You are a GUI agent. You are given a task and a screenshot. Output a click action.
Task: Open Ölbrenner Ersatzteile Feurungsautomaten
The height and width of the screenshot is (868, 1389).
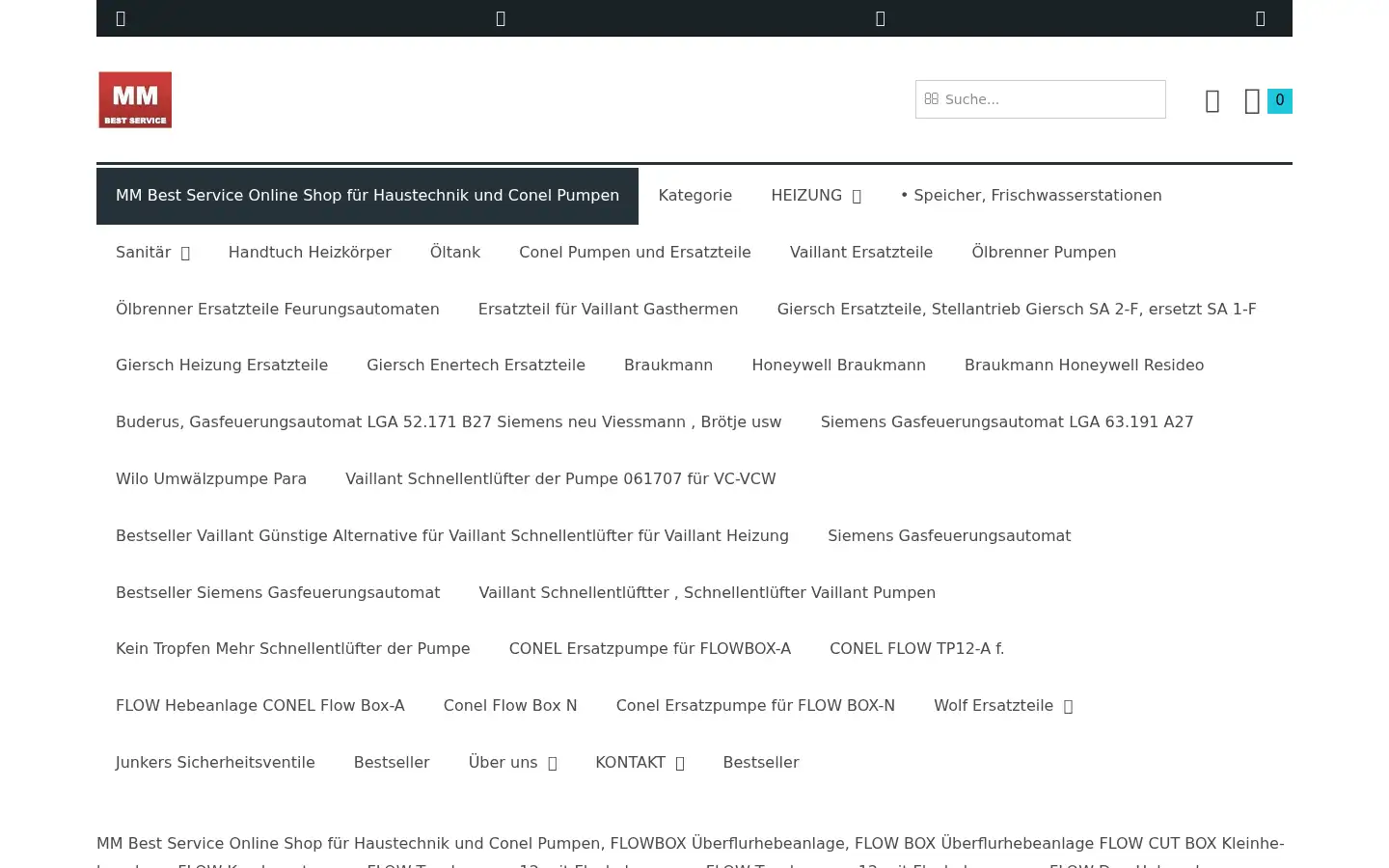278,310
